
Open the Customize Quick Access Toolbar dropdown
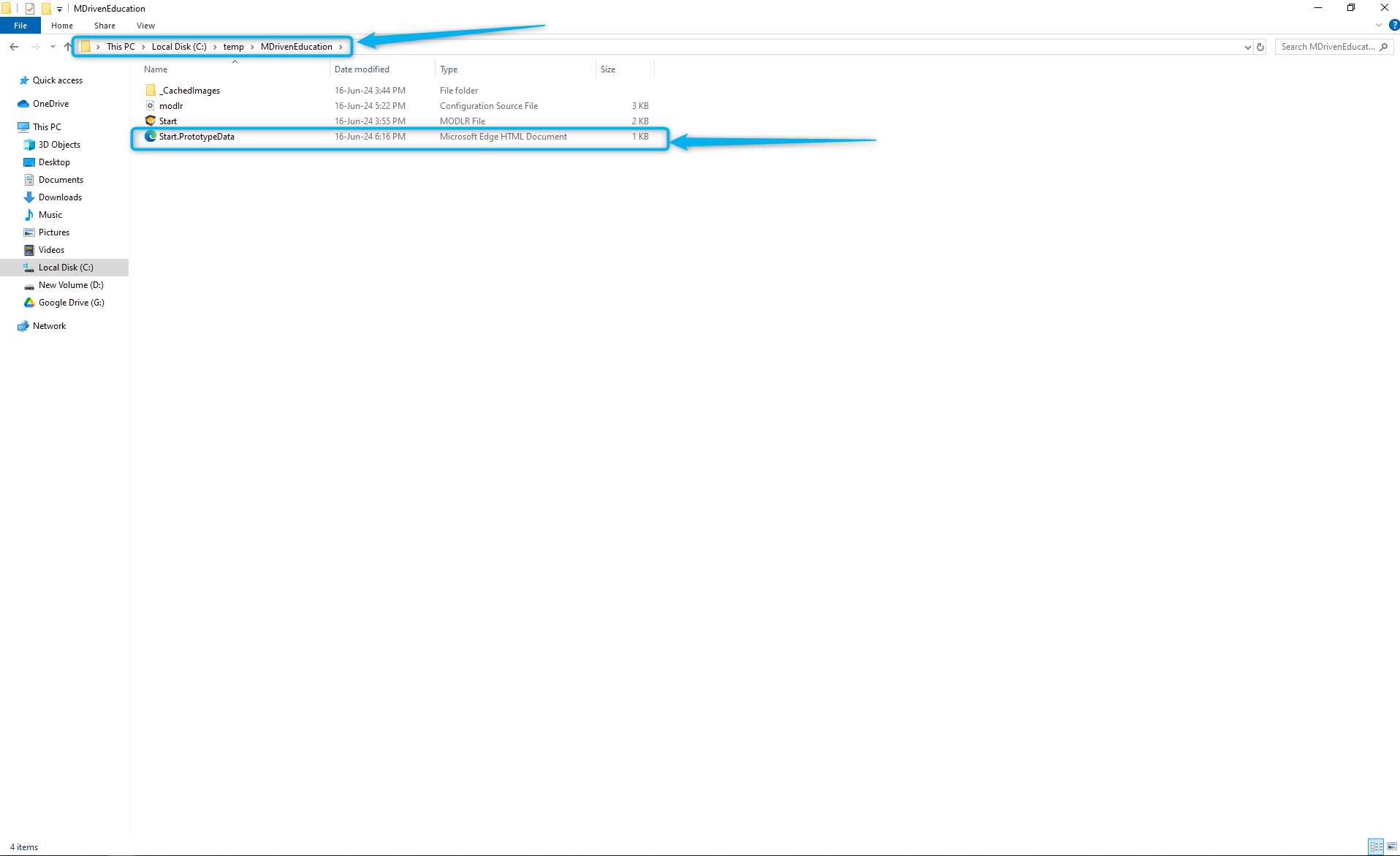pos(59,10)
